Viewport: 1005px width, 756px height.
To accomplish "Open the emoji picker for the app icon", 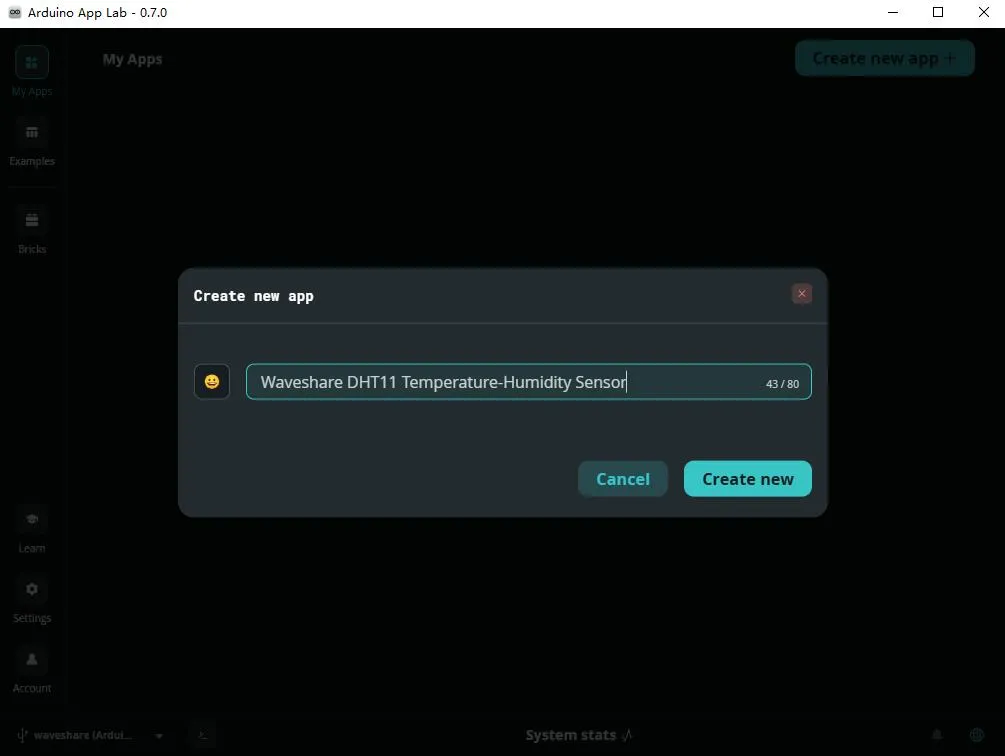I will pos(212,382).
